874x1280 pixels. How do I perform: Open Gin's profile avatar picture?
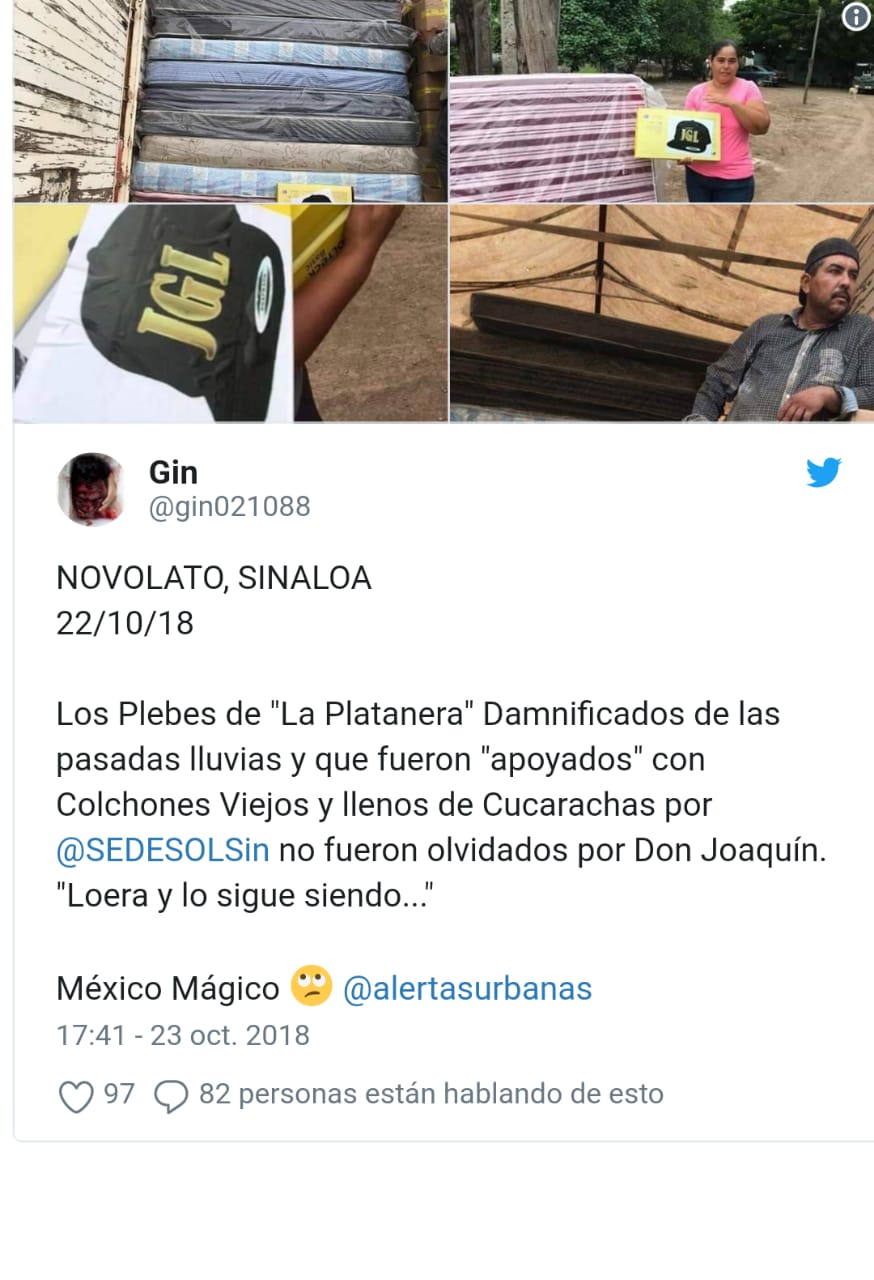click(x=91, y=489)
